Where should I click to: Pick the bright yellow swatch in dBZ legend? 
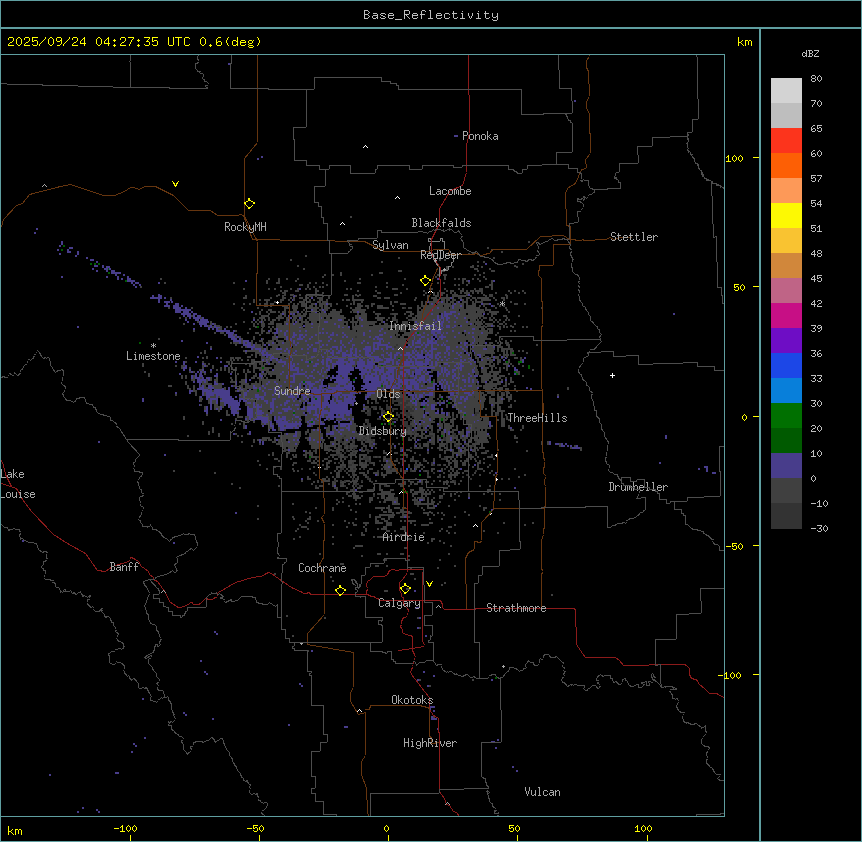(x=786, y=215)
